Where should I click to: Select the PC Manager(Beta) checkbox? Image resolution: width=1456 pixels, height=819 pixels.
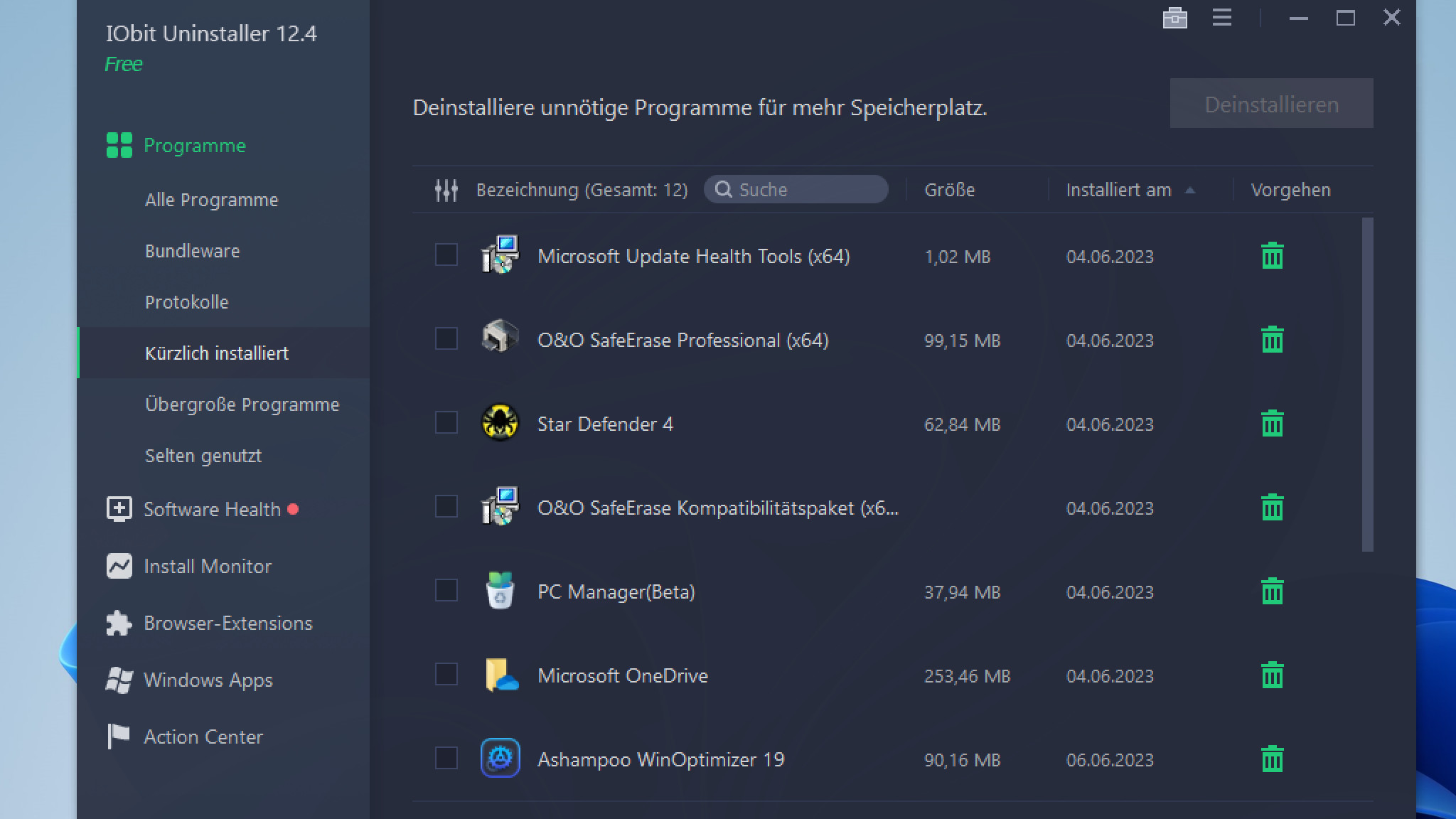(x=446, y=590)
